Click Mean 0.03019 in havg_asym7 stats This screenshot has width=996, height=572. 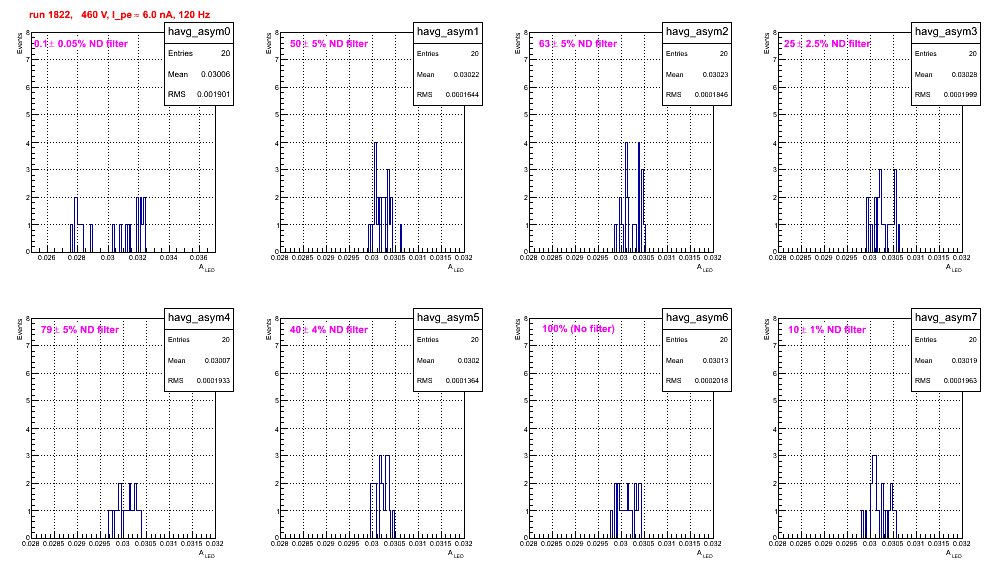point(946,360)
